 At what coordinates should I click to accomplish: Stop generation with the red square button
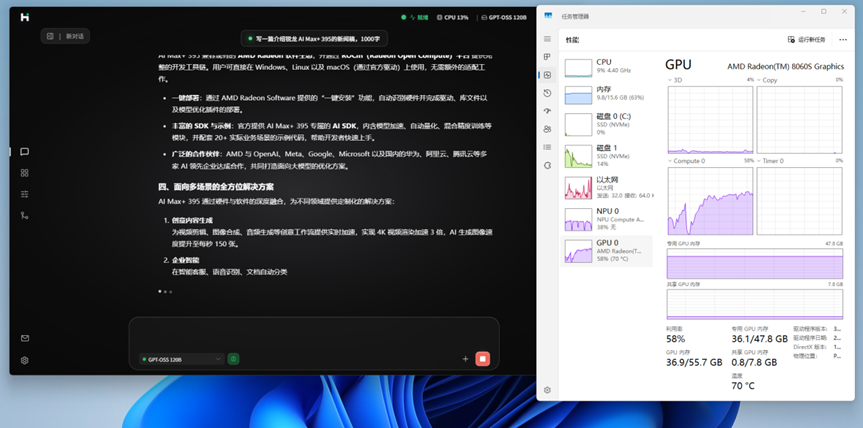[x=483, y=359]
